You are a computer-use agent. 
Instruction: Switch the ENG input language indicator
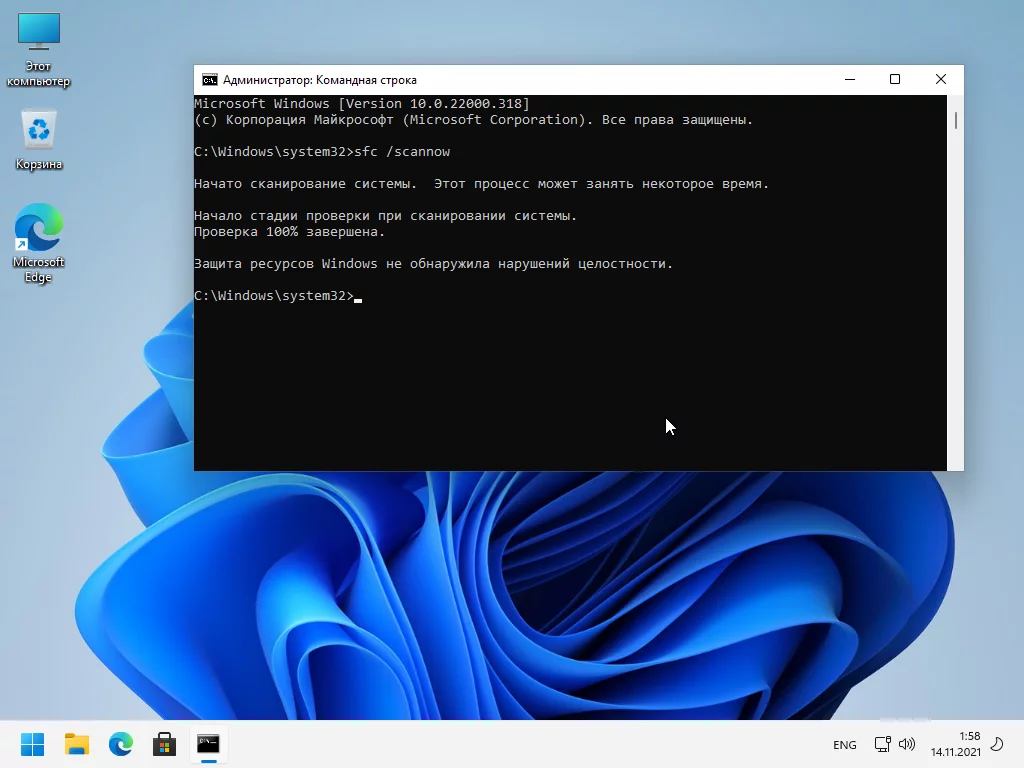click(x=844, y=745)
